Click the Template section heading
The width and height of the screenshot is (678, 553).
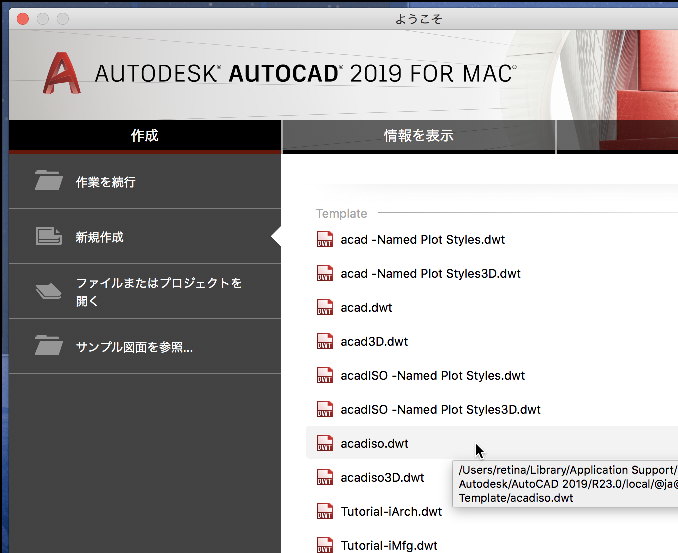pyautogui.click(x=341, y=214)
